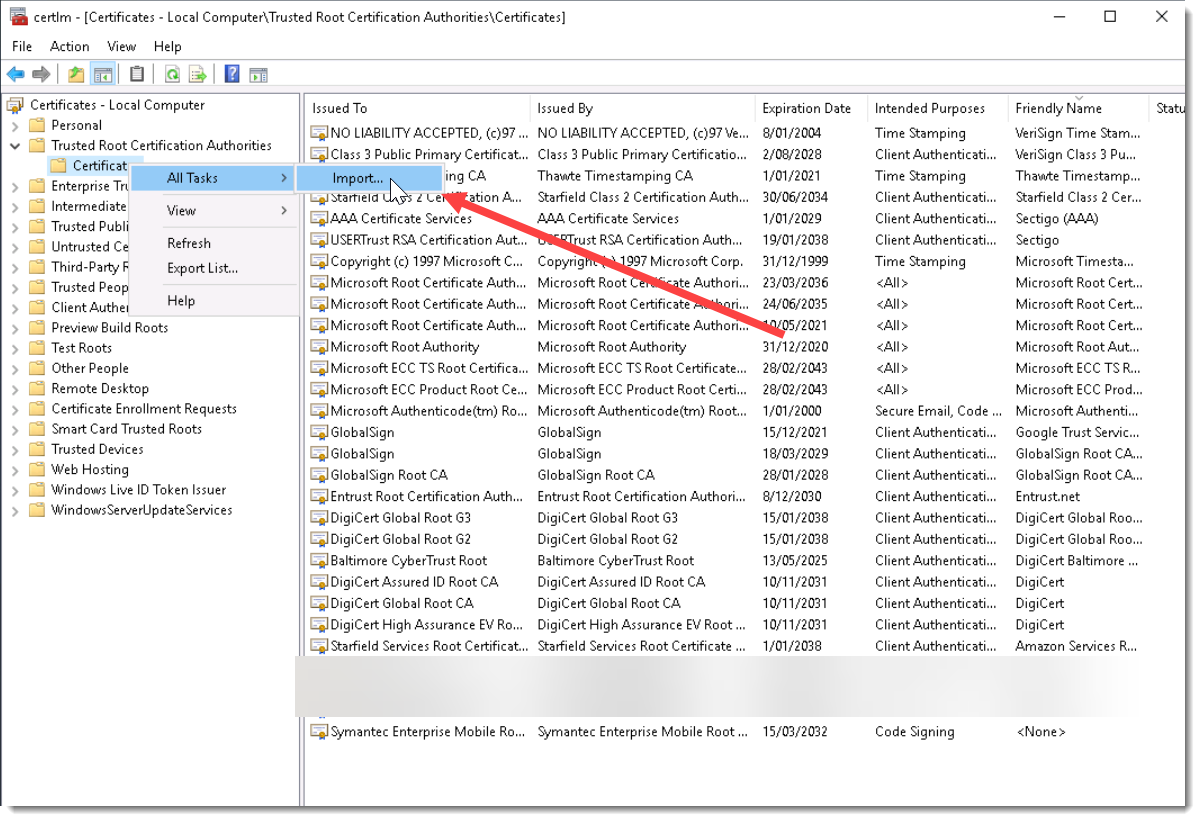Click the certificate icon for DigiCert Assured ID Root CA
This screenshot has width=1200, height=821.
319,582
